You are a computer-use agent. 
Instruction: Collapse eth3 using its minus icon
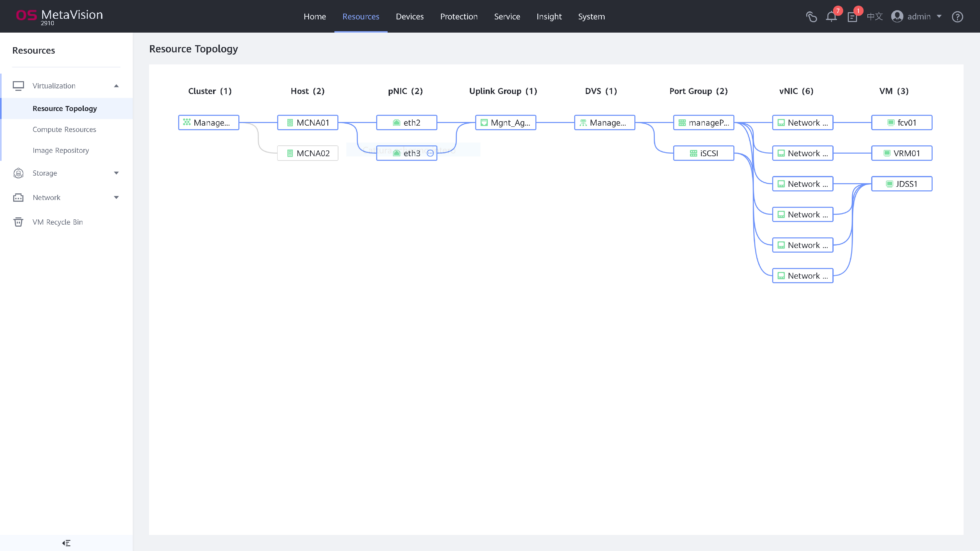tap(430, 153)
